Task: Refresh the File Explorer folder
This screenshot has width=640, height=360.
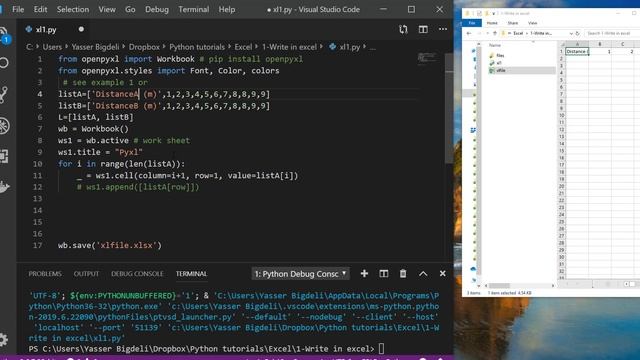Action: pyautogui.click(x=578, y=33)
